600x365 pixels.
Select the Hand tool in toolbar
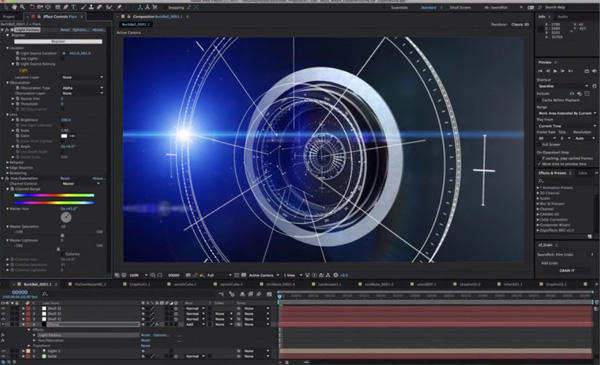click(15, 7)
